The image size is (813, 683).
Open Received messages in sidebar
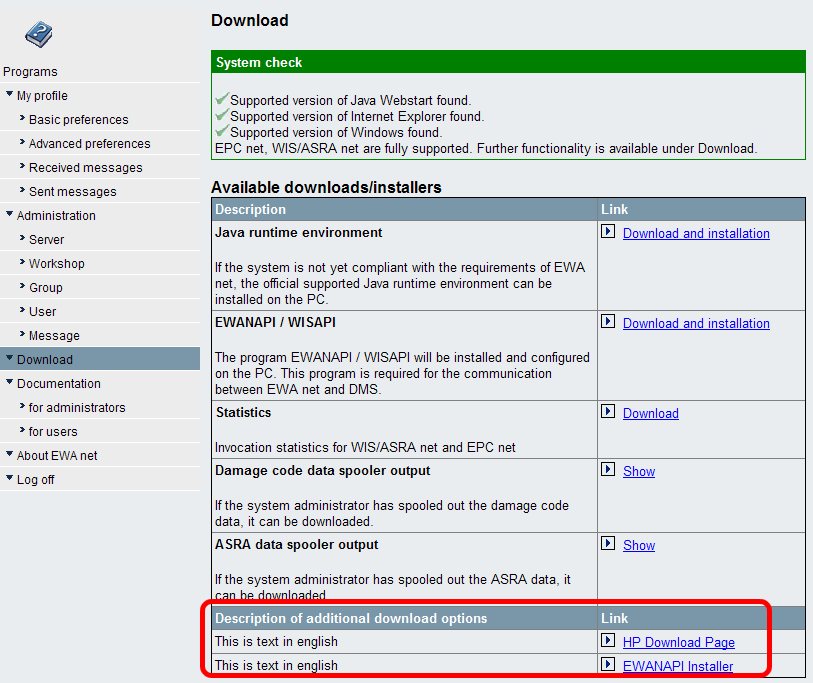pyautogui.click(x=85, y=168)
